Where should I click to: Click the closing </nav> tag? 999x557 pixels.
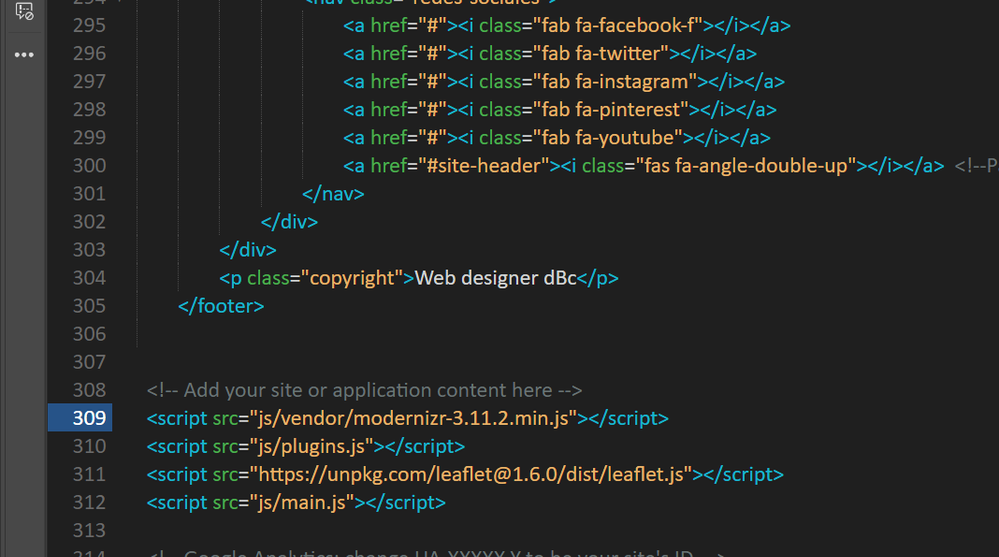(x=333, y=194)
